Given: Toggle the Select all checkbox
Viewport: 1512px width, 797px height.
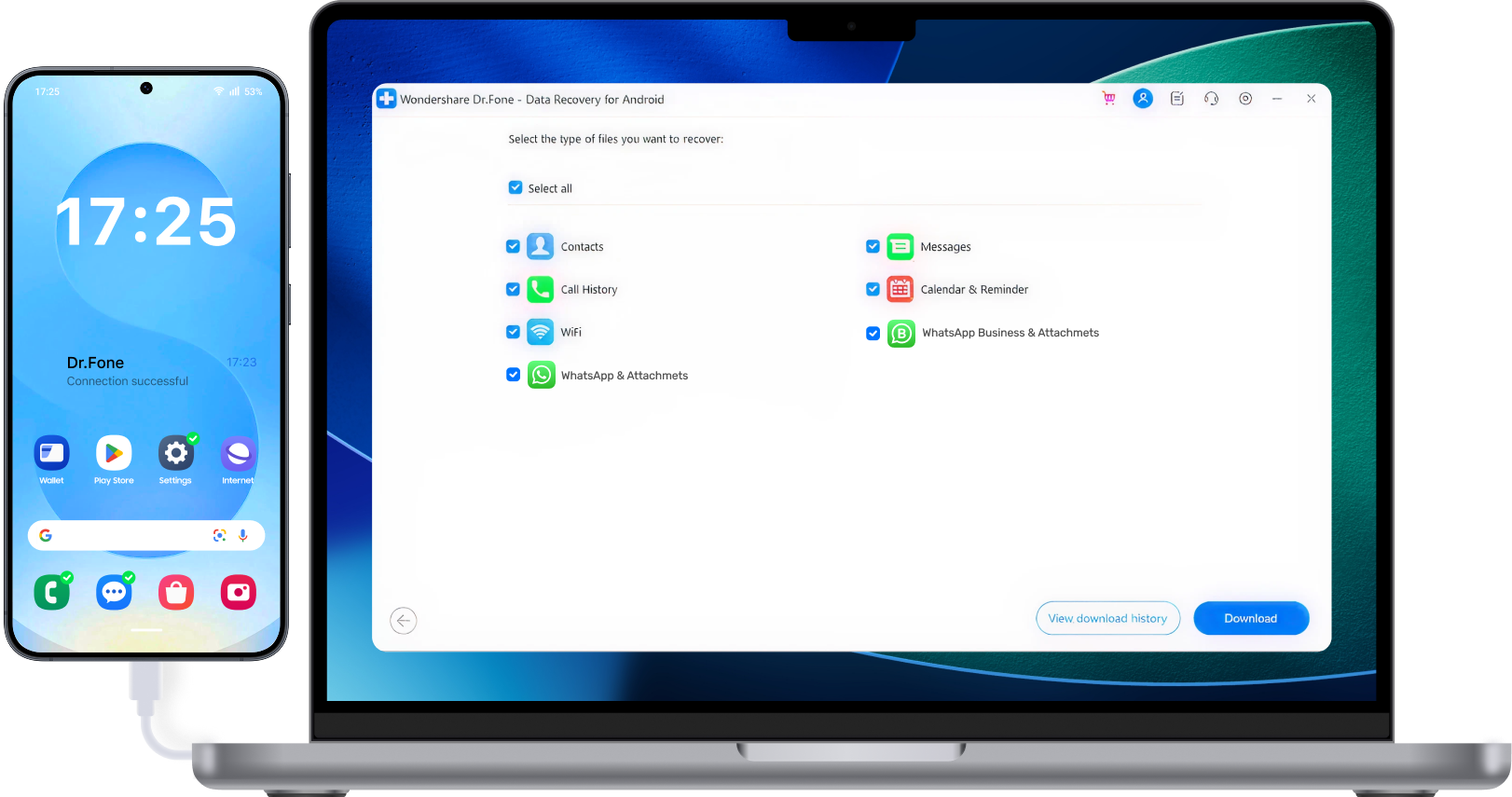Looking at the screenshot, I should (x=515, y=187).
